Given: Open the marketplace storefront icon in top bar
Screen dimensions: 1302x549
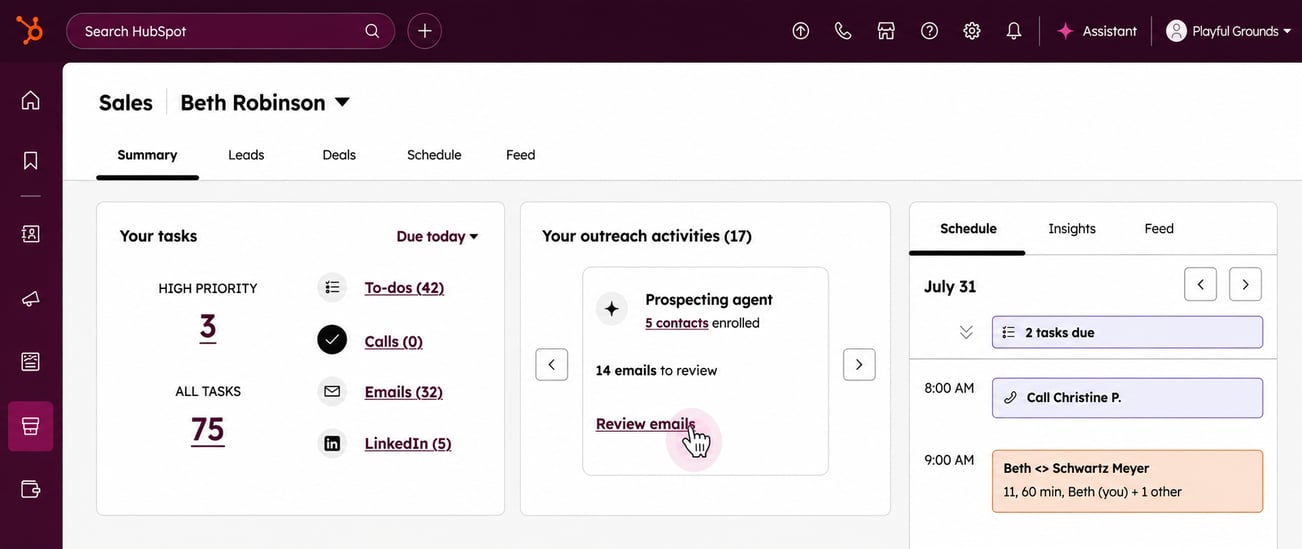Looking at the screenshot, I should click(x=886, y=31).
